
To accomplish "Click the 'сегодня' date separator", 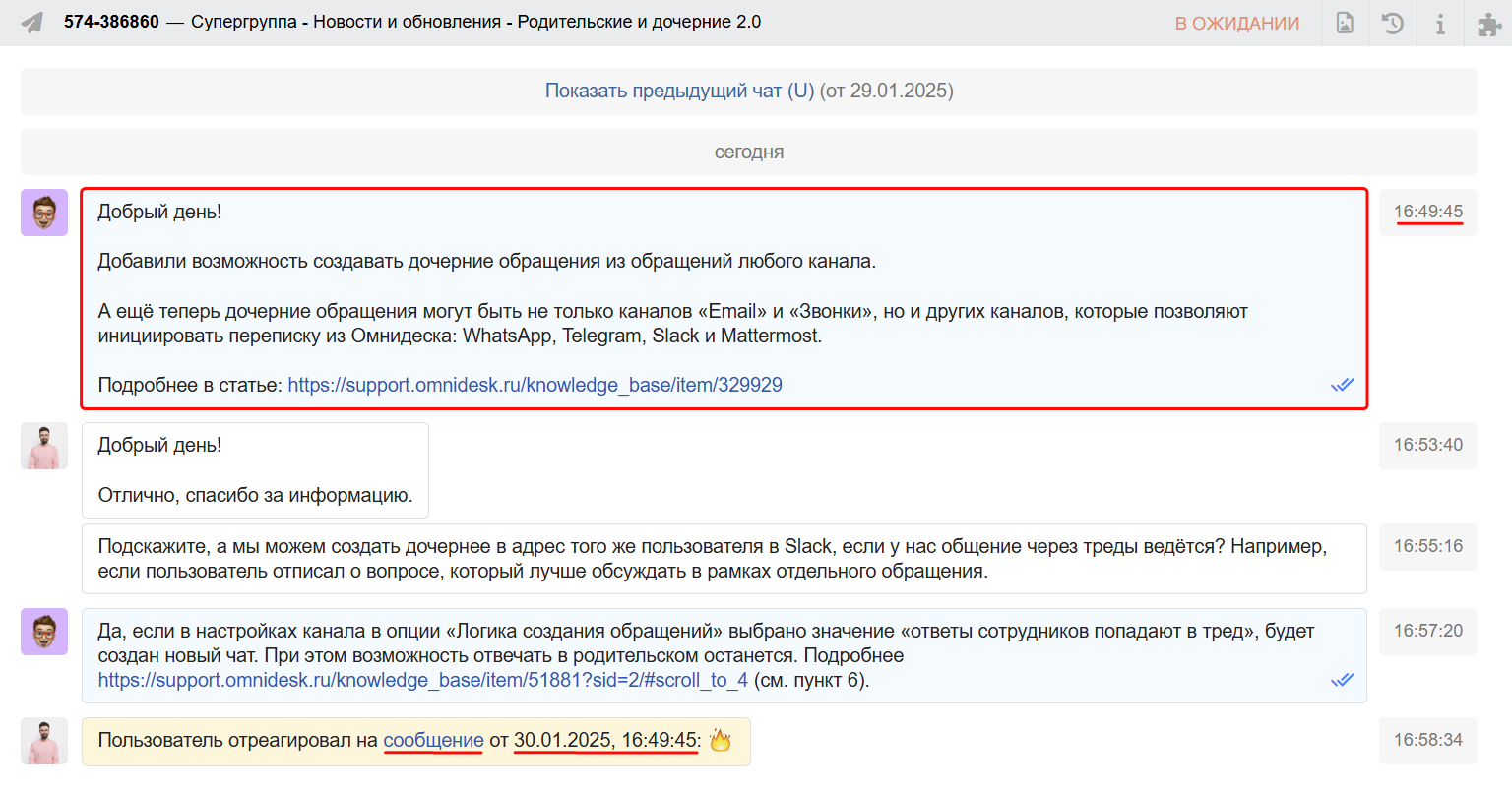I will (749, 152).
